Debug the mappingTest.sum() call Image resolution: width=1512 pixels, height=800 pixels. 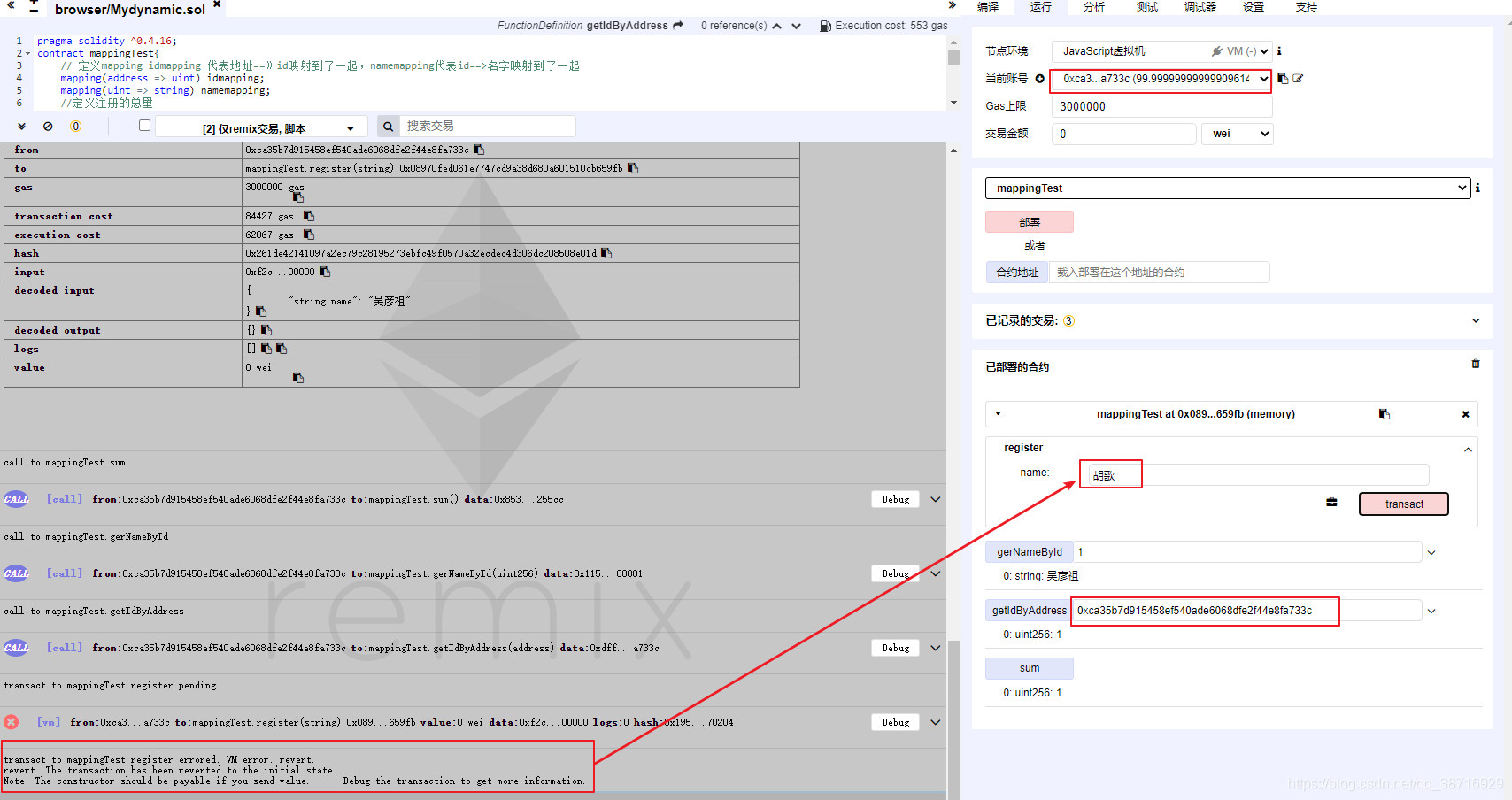896,499
